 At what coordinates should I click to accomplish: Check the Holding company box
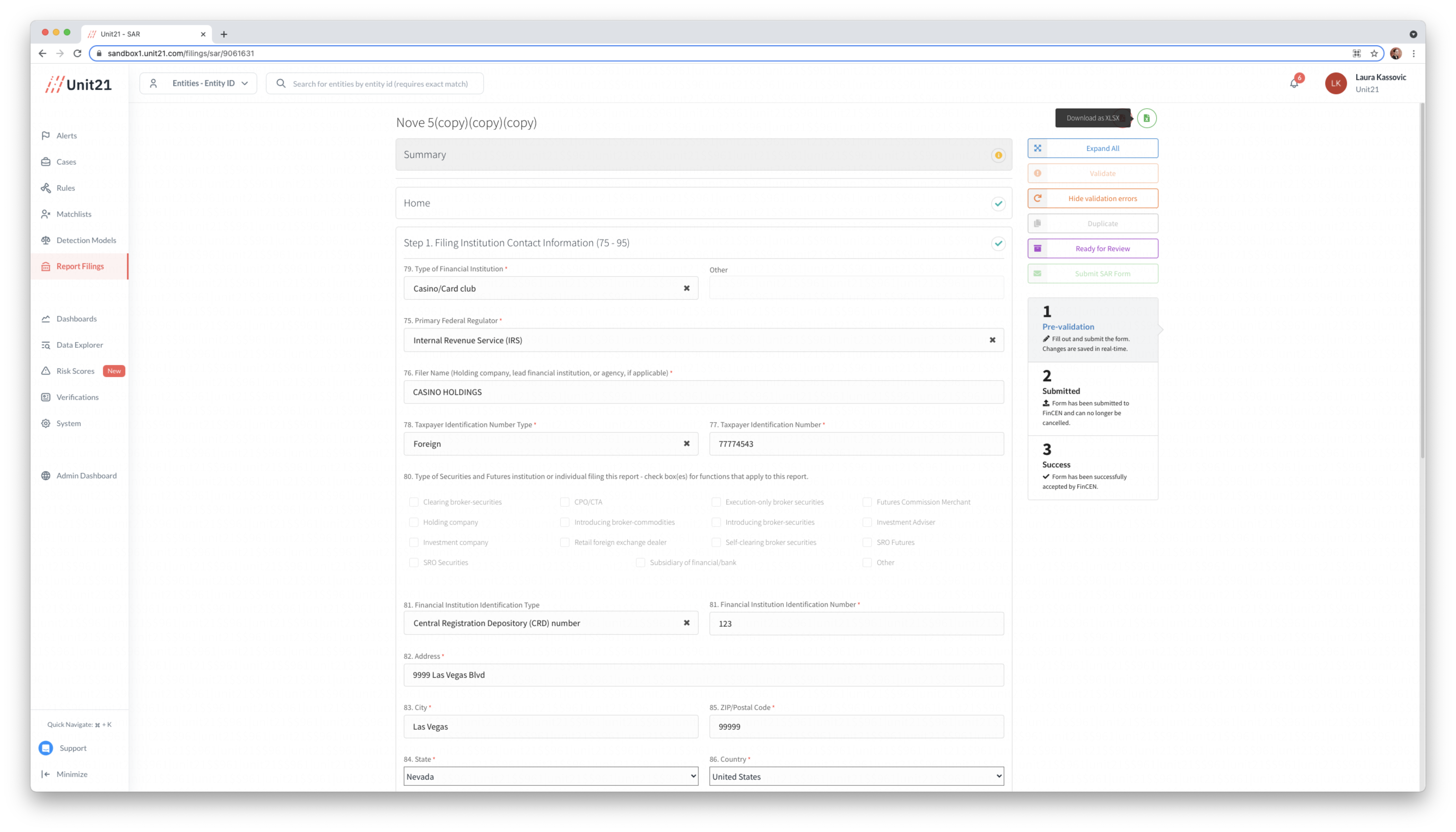pyautogui.click(x=414, y=522)
